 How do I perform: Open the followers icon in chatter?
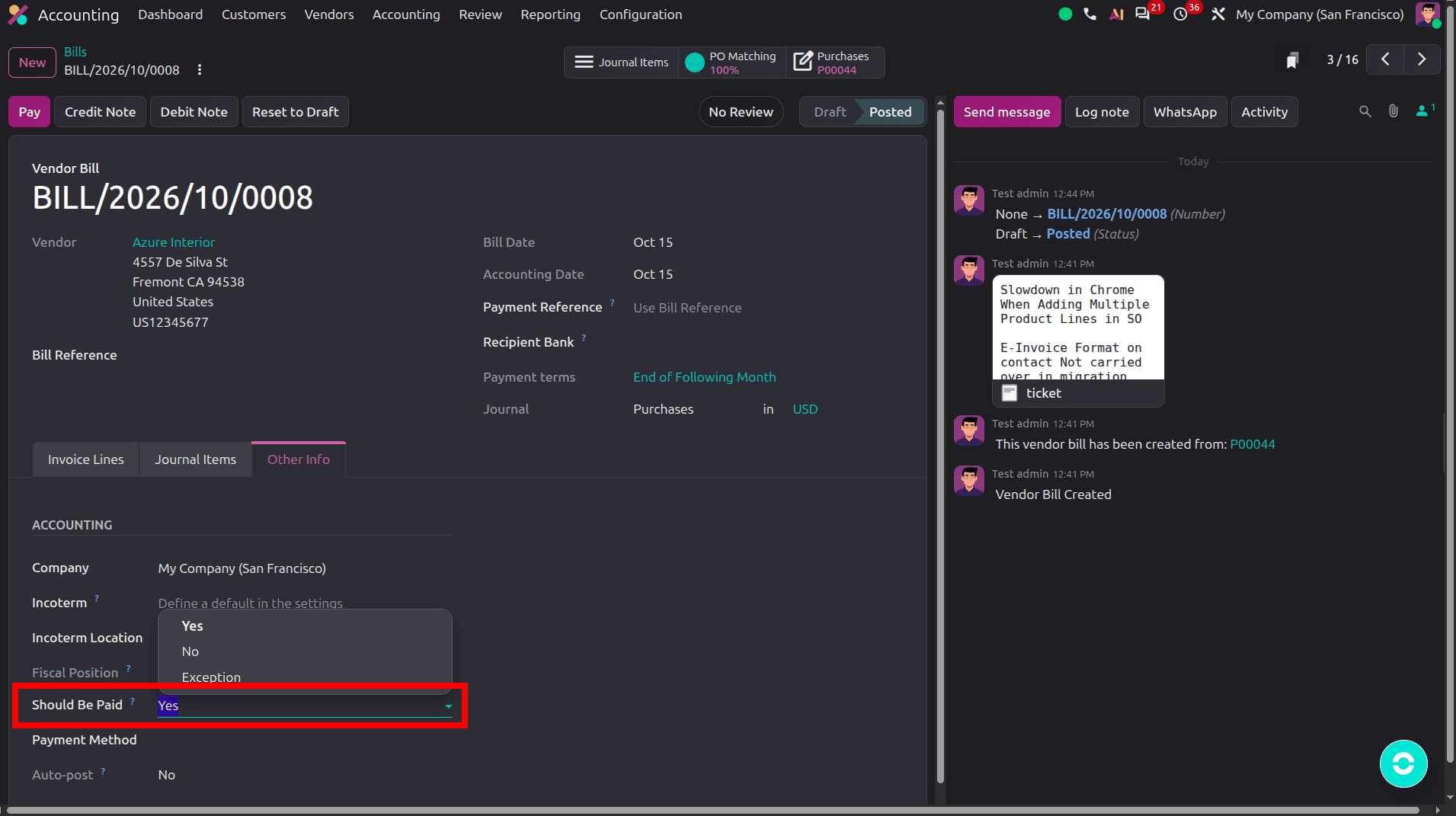click(x=1425, y=110)
